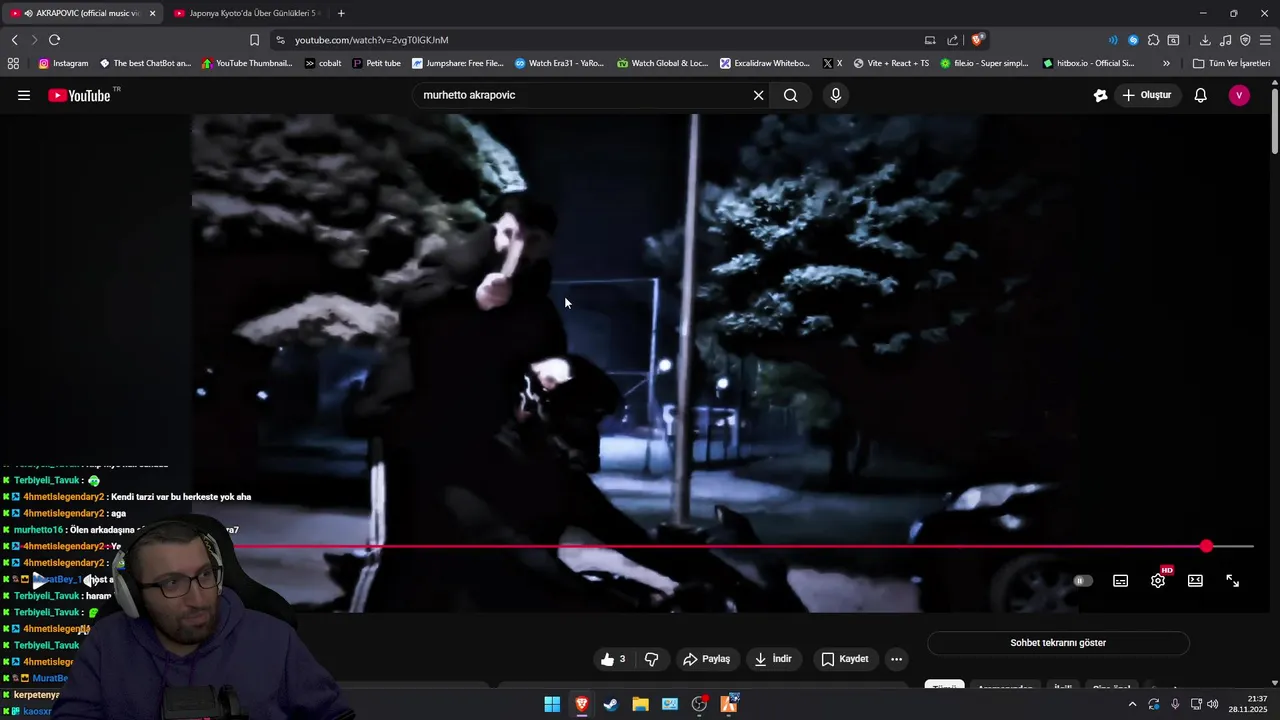Start voice search with microphone icon
The image size is (1280, 720).
[836, 95]
